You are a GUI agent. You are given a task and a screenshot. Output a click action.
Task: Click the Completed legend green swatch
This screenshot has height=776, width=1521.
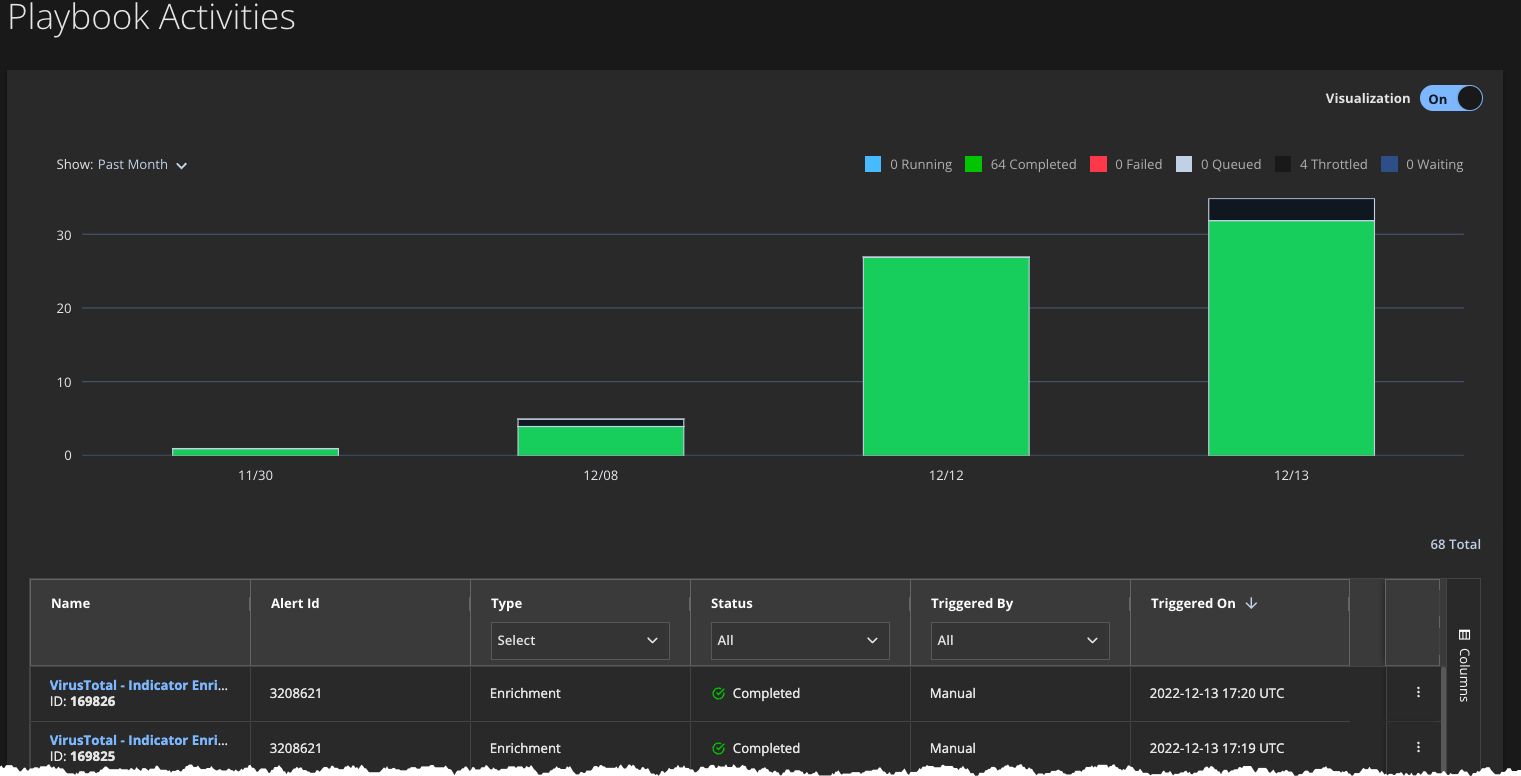click(973, 165)
